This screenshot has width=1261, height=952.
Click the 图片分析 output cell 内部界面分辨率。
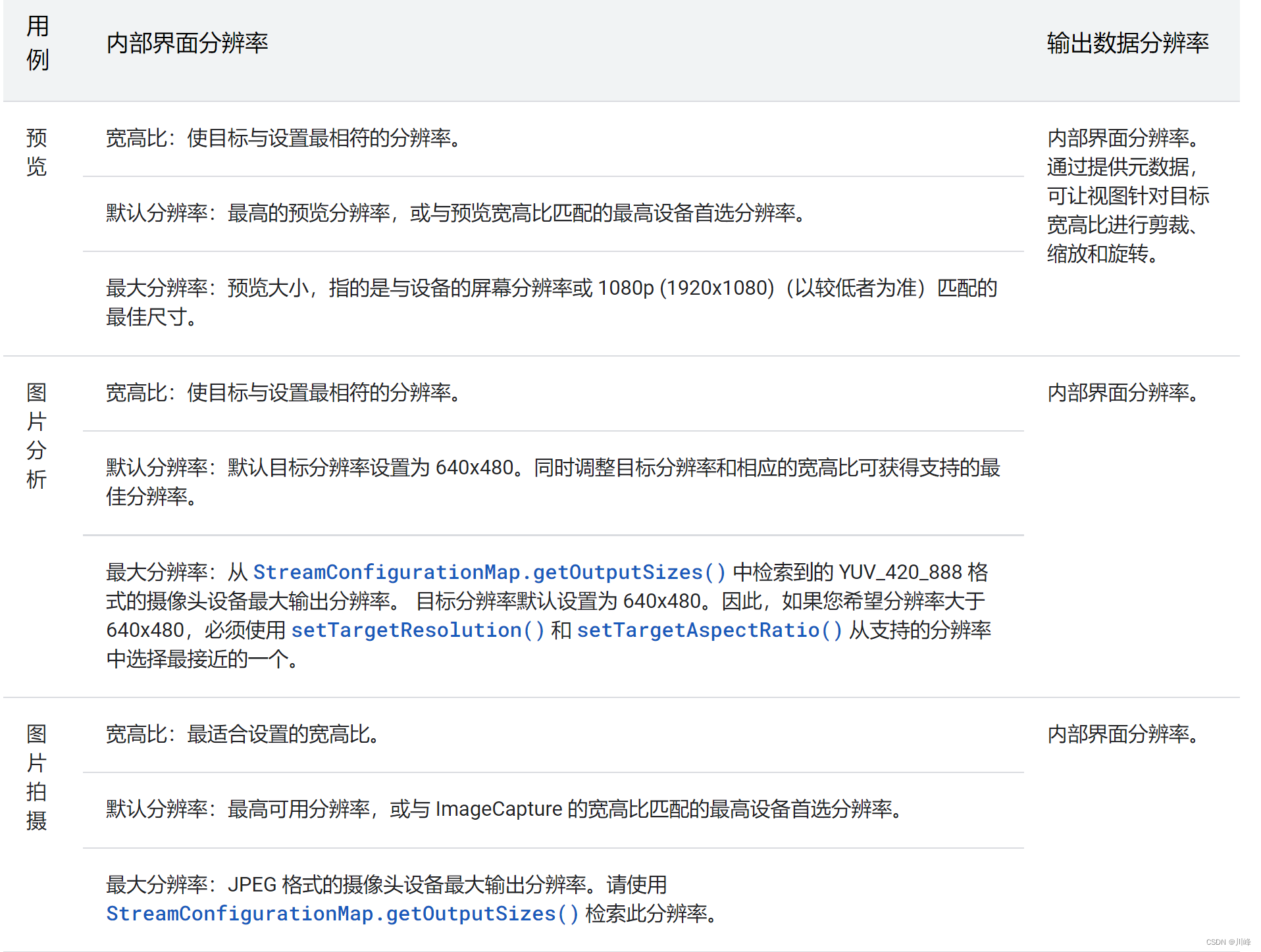(1123, 393)
